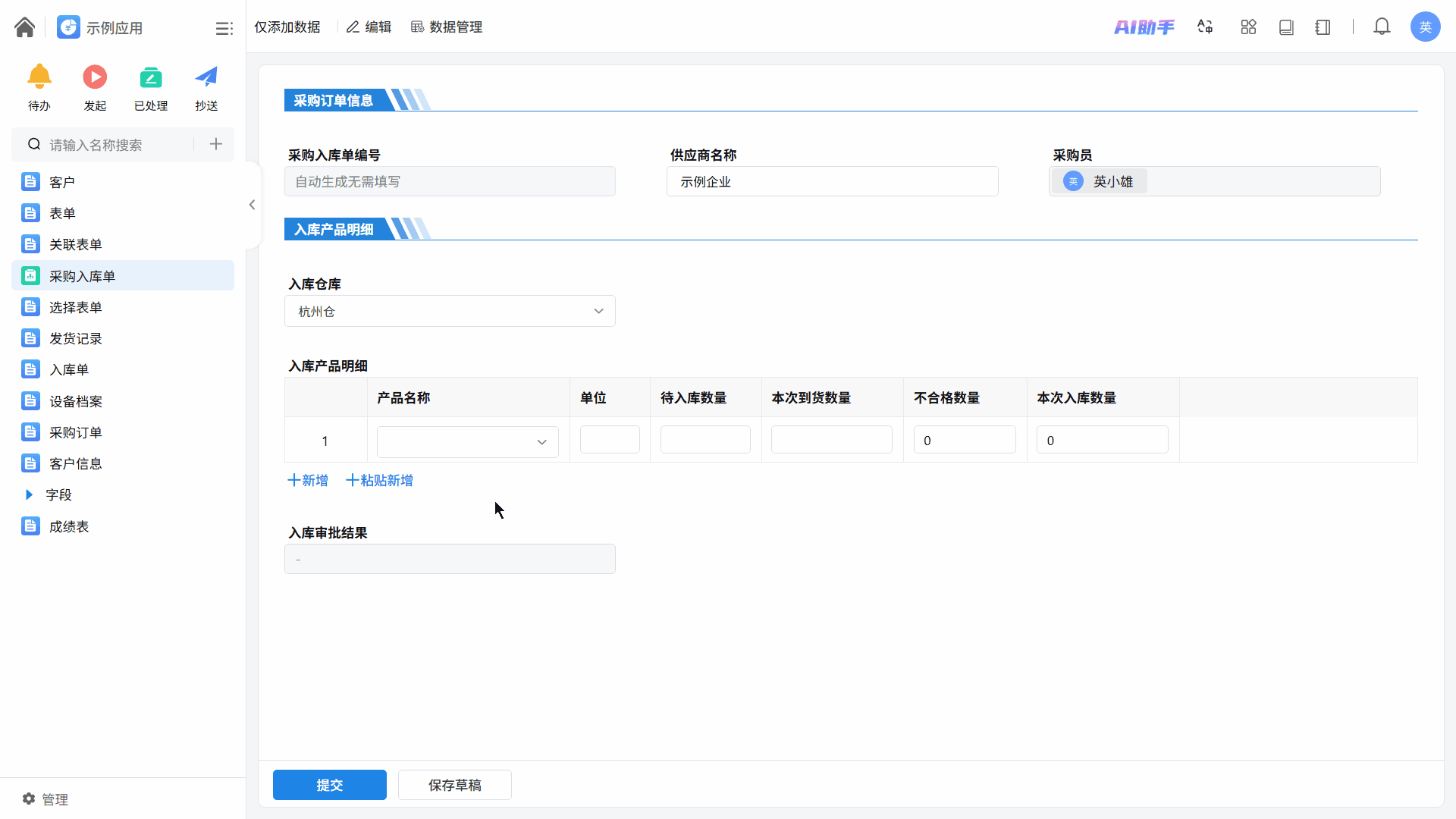1456x819 pixels.
Task: Open the 产品名称 dropdown in row 1
Action: point(467,441)
